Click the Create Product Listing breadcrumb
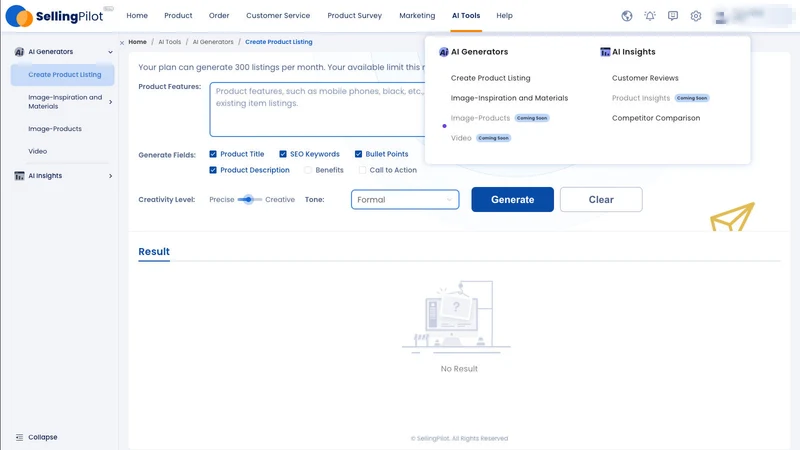 click(279, 42)
